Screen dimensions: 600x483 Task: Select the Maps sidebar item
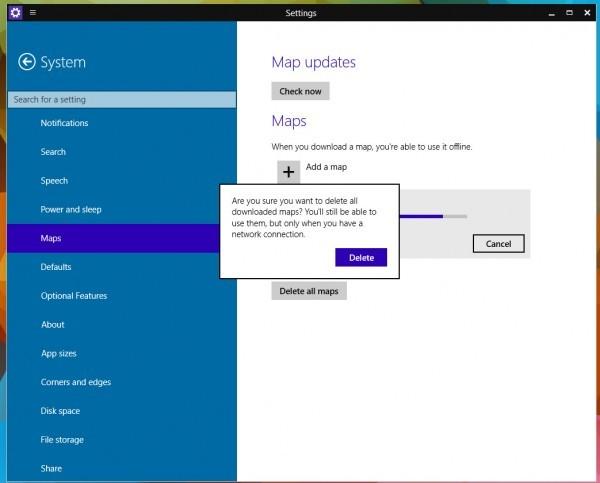pyautogui.click(x=51, y=239)
